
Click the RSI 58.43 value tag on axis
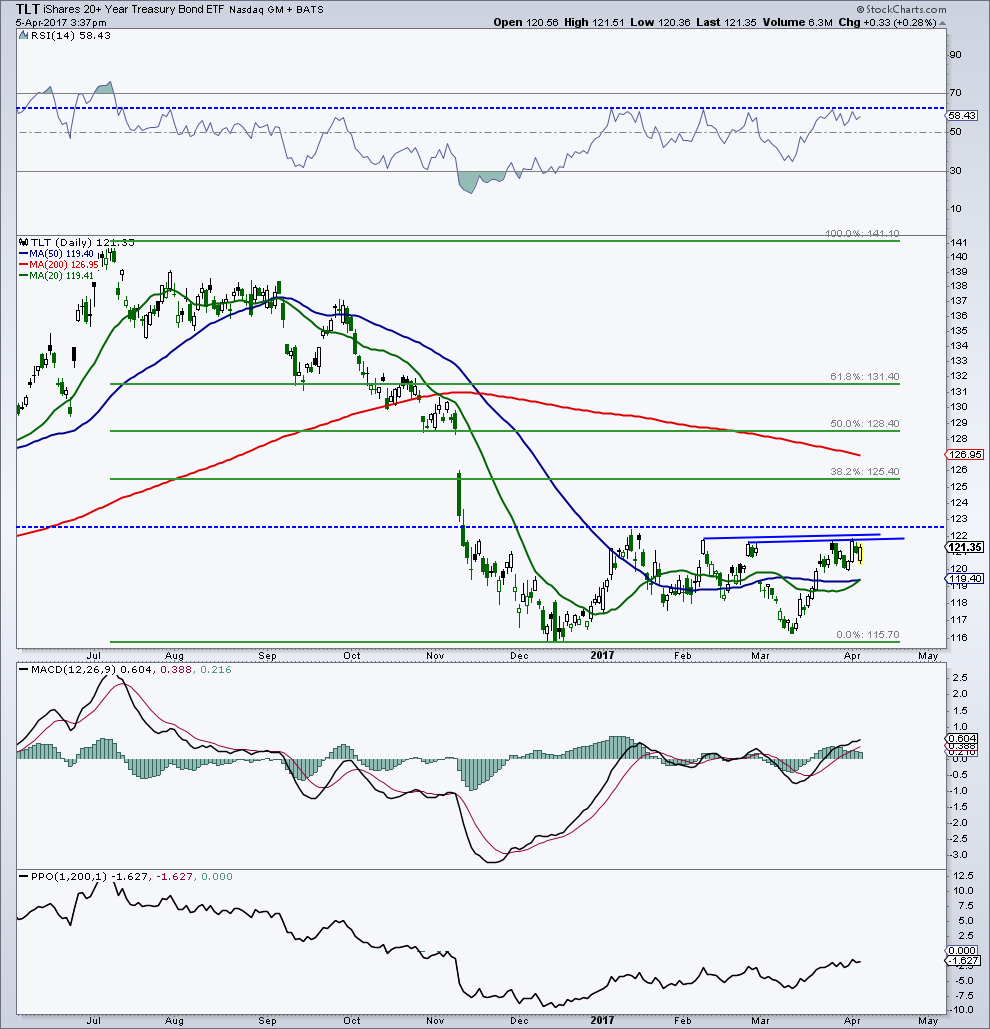962,116
